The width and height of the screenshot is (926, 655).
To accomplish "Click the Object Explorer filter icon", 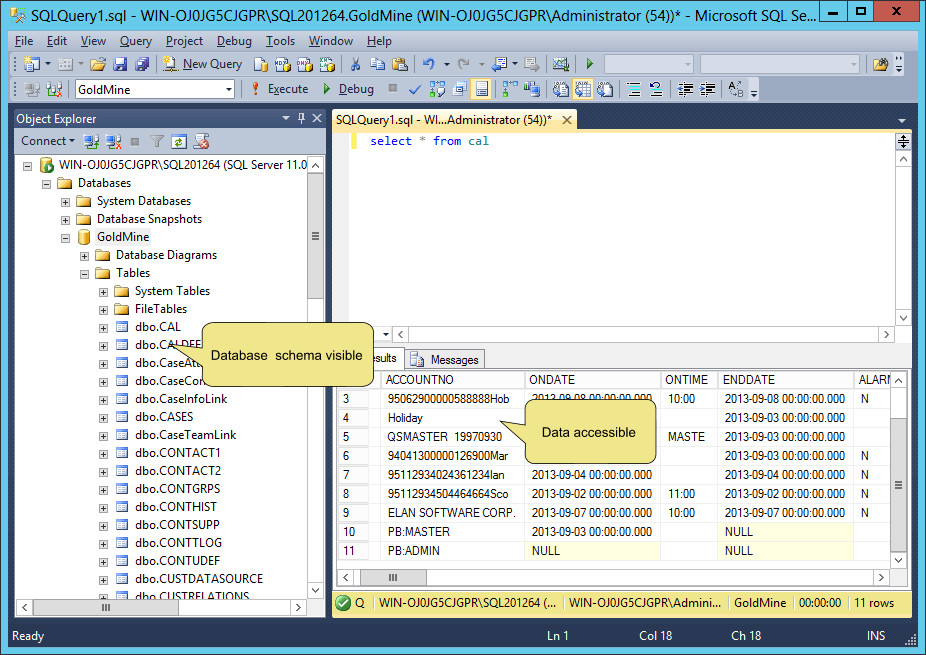I will pyautogui.click(x=157, y=142).
